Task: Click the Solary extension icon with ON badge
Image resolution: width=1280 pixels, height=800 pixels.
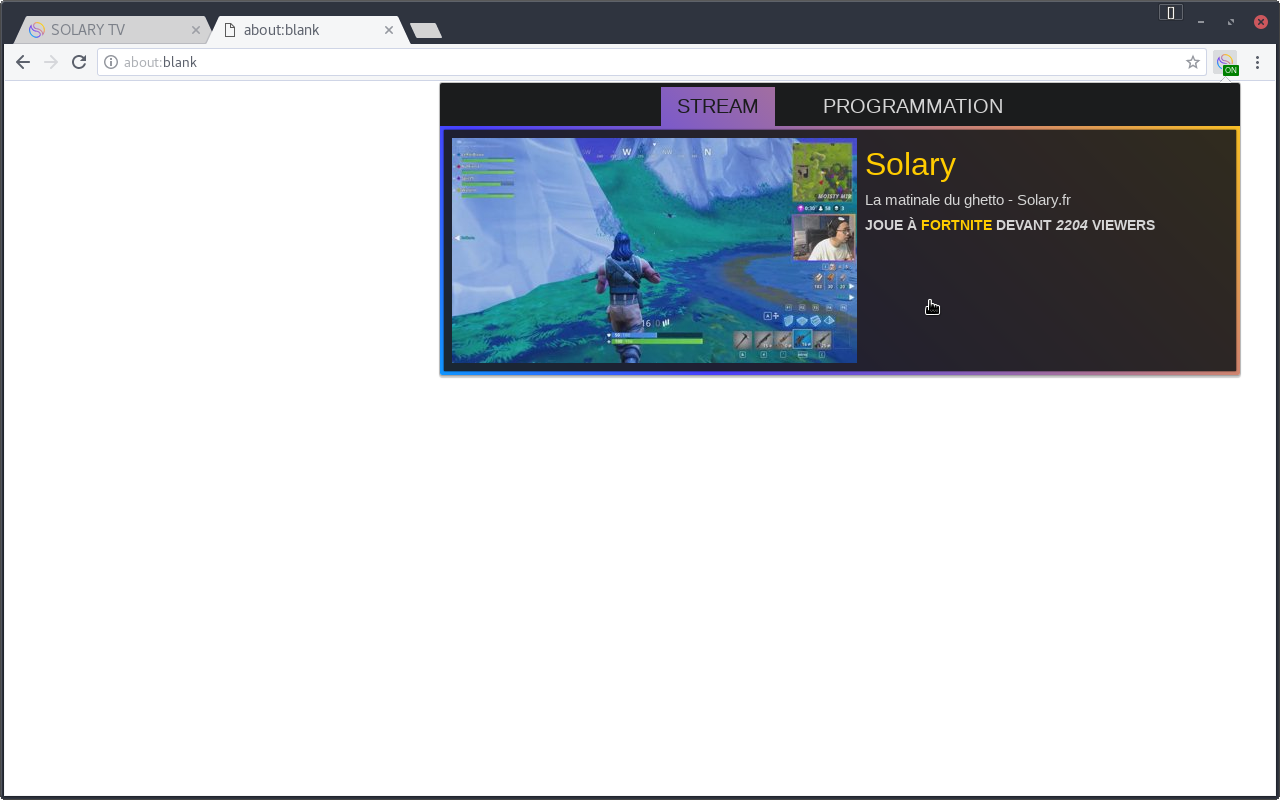Action: point(1226,62)
